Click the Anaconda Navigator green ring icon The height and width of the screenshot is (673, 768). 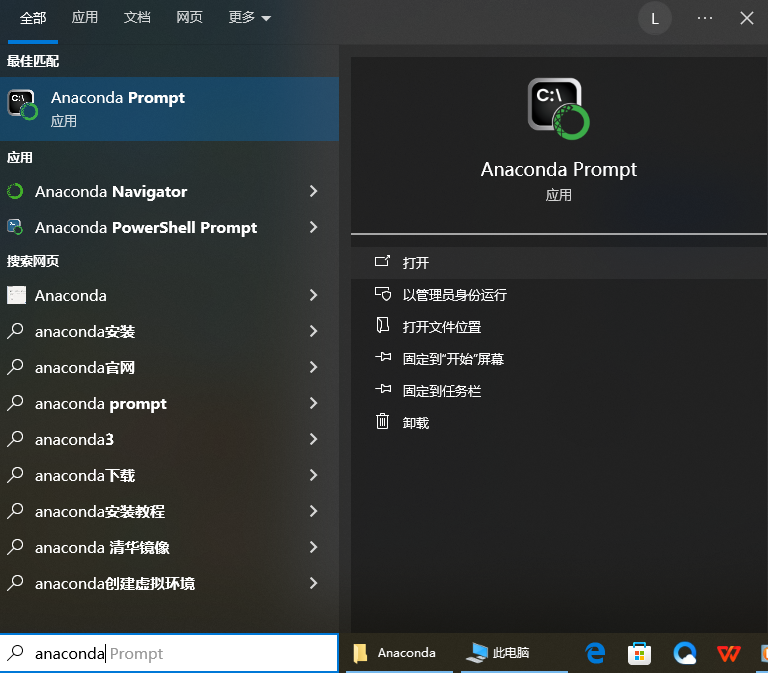pyautogui.click(x=15, y=191)
